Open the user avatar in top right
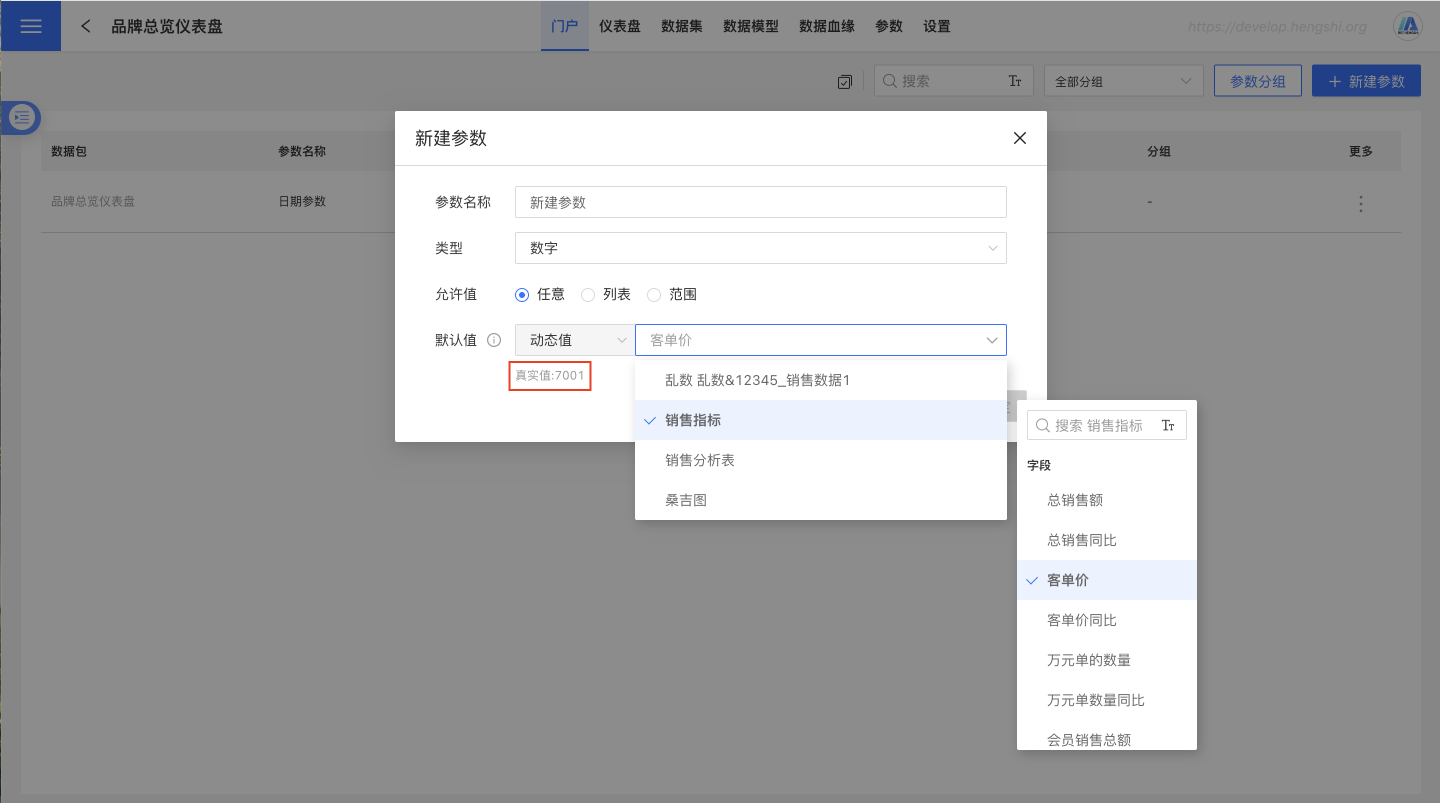 click(1408, 26)
